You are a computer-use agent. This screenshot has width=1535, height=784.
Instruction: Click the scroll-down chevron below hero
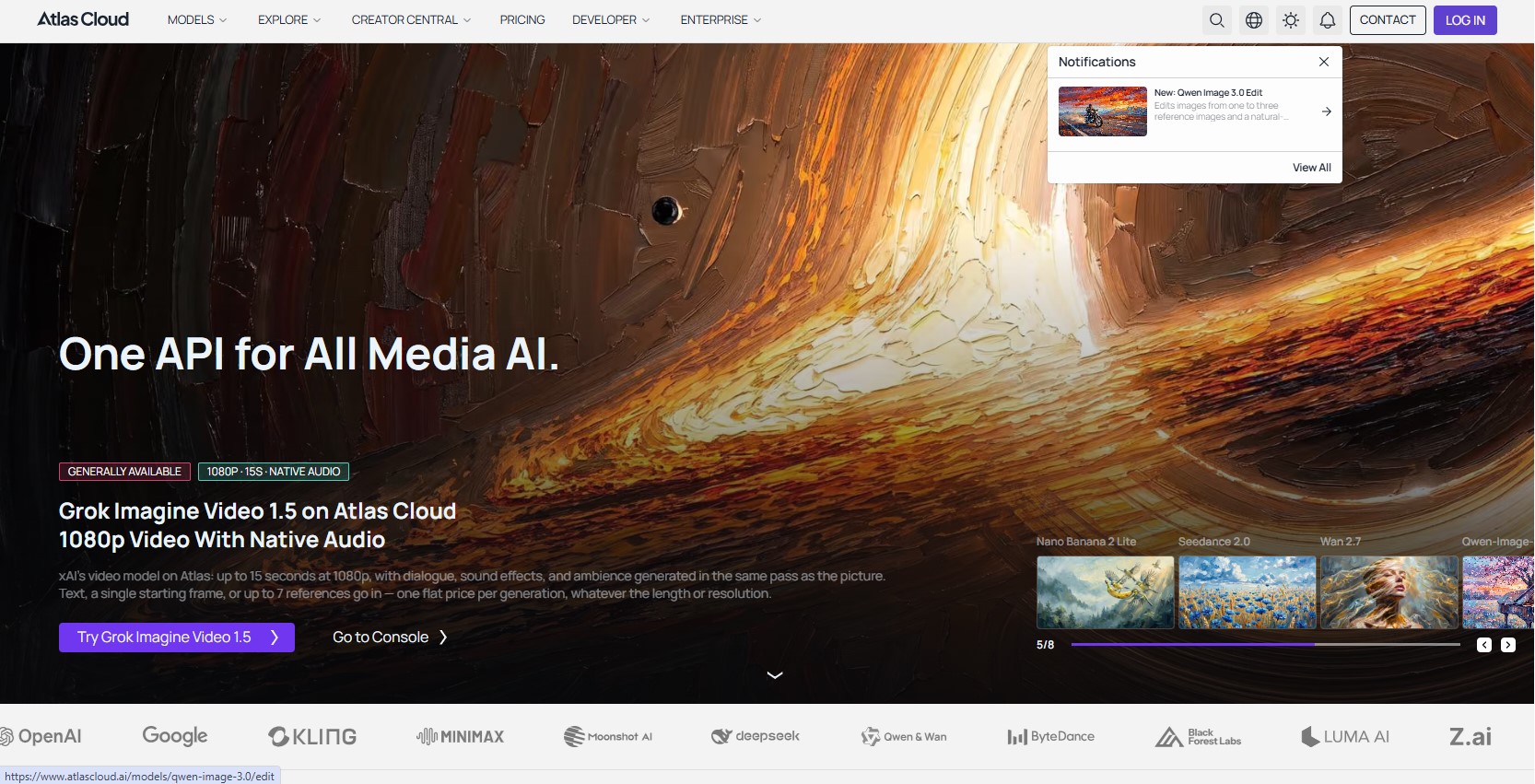click(x=775, y=675)
